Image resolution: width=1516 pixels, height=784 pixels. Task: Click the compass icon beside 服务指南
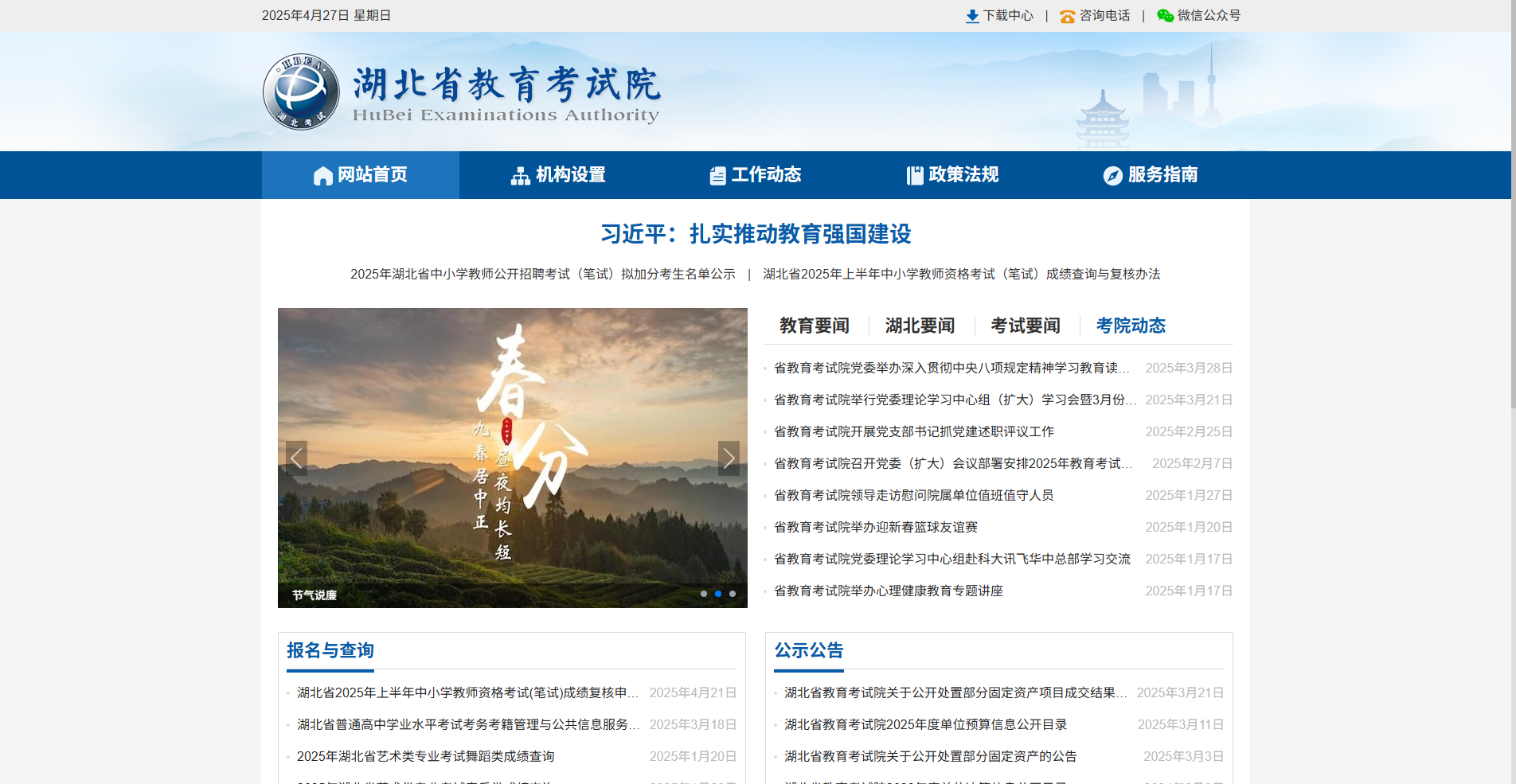coord(1112,175)
